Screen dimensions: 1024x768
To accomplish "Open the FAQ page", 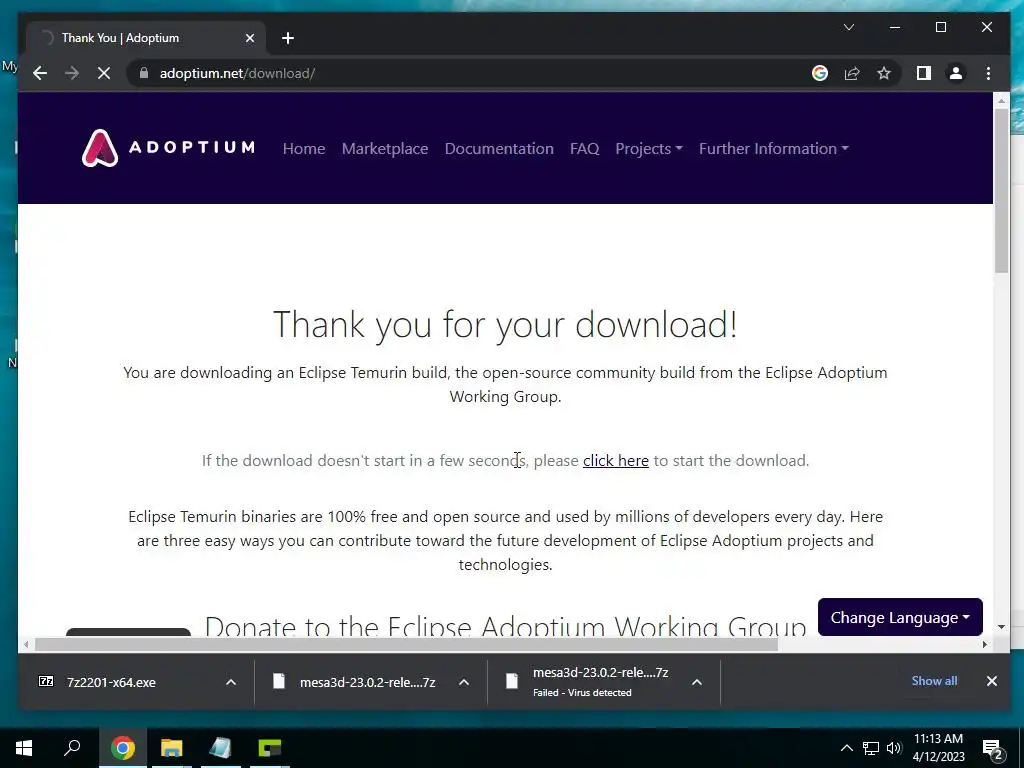I will pos(584,148).
